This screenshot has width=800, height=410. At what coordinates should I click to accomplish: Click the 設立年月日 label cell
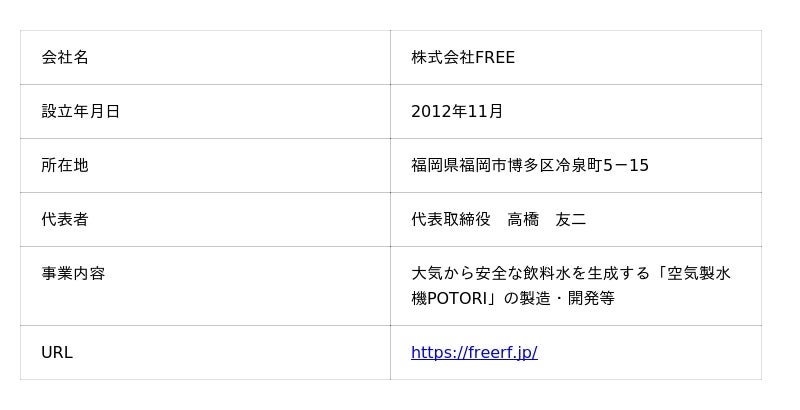pyautogui.click(x=81, y=112)
